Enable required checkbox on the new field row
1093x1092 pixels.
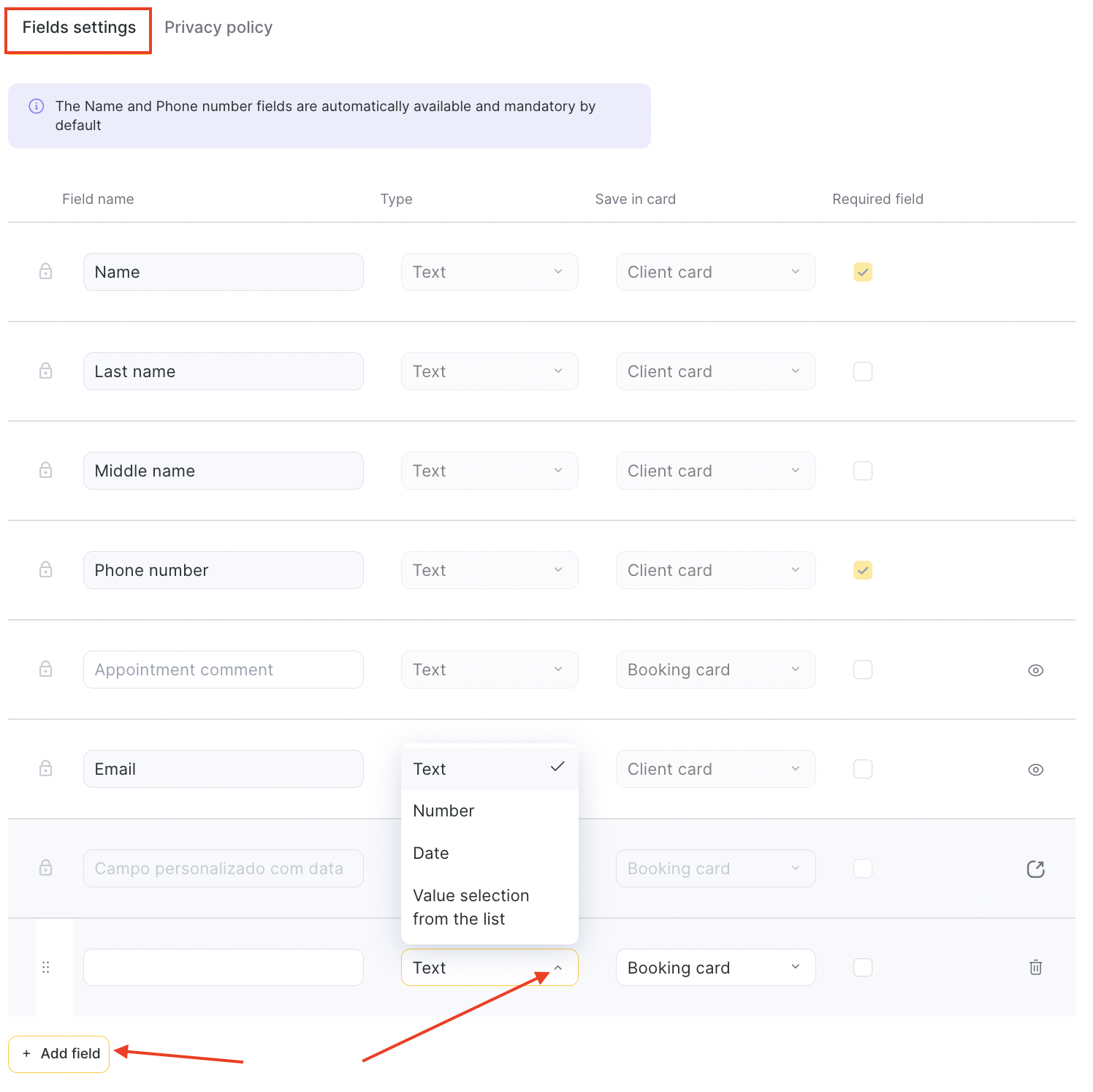pyautogui.click(x=863, y=968)
